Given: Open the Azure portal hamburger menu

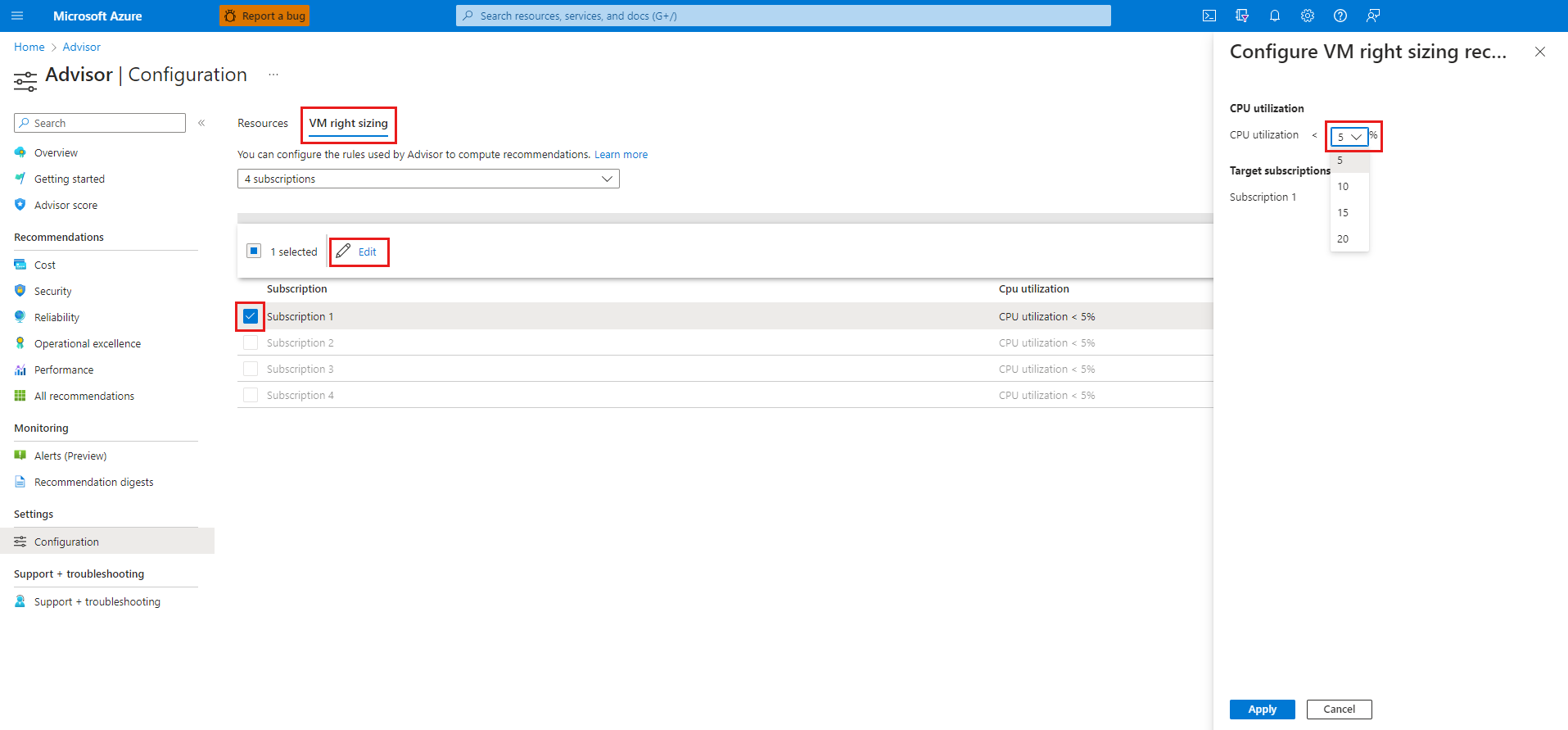Looking at the screenshot, I should click(x=18, y=16).
